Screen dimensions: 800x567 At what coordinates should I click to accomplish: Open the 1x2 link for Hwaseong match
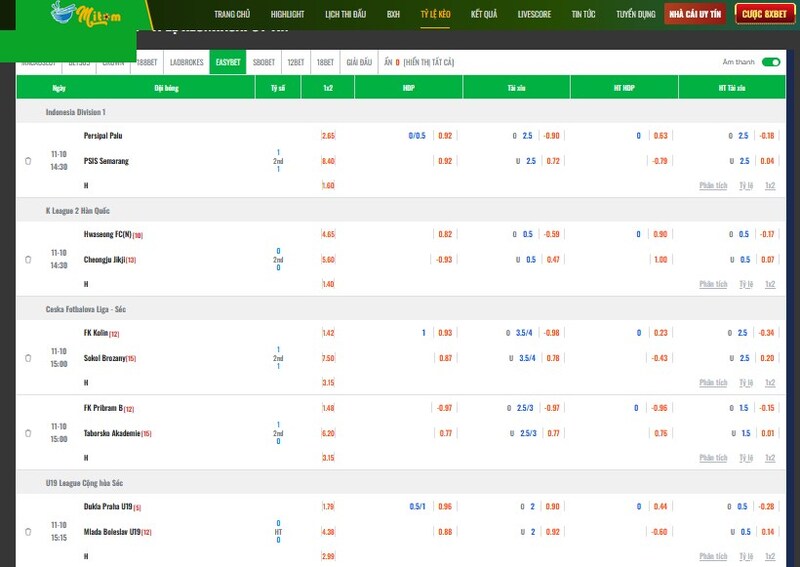770,284
